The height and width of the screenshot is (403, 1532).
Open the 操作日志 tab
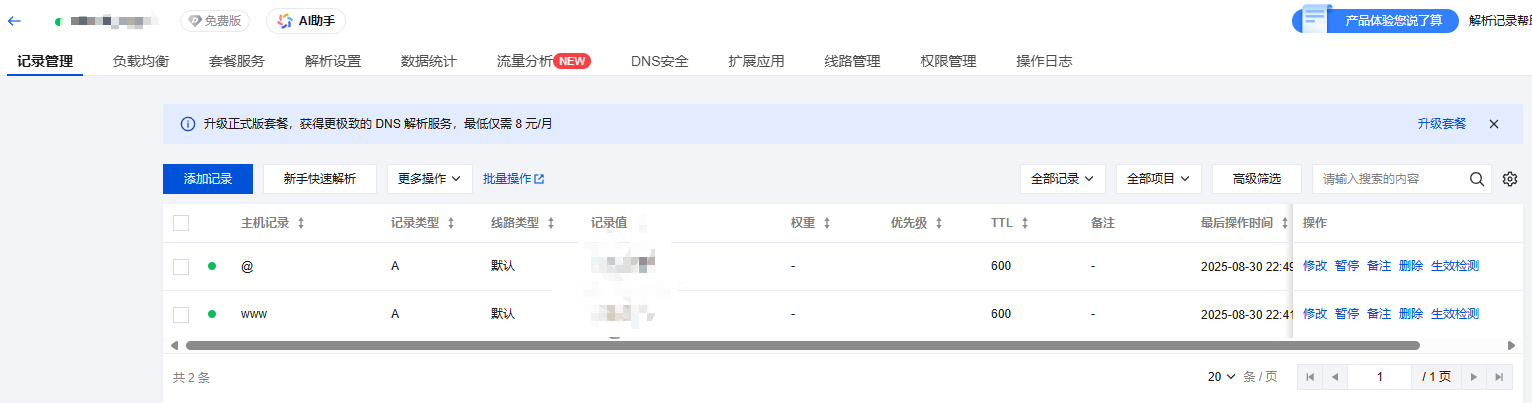[x=1044, y=61]
